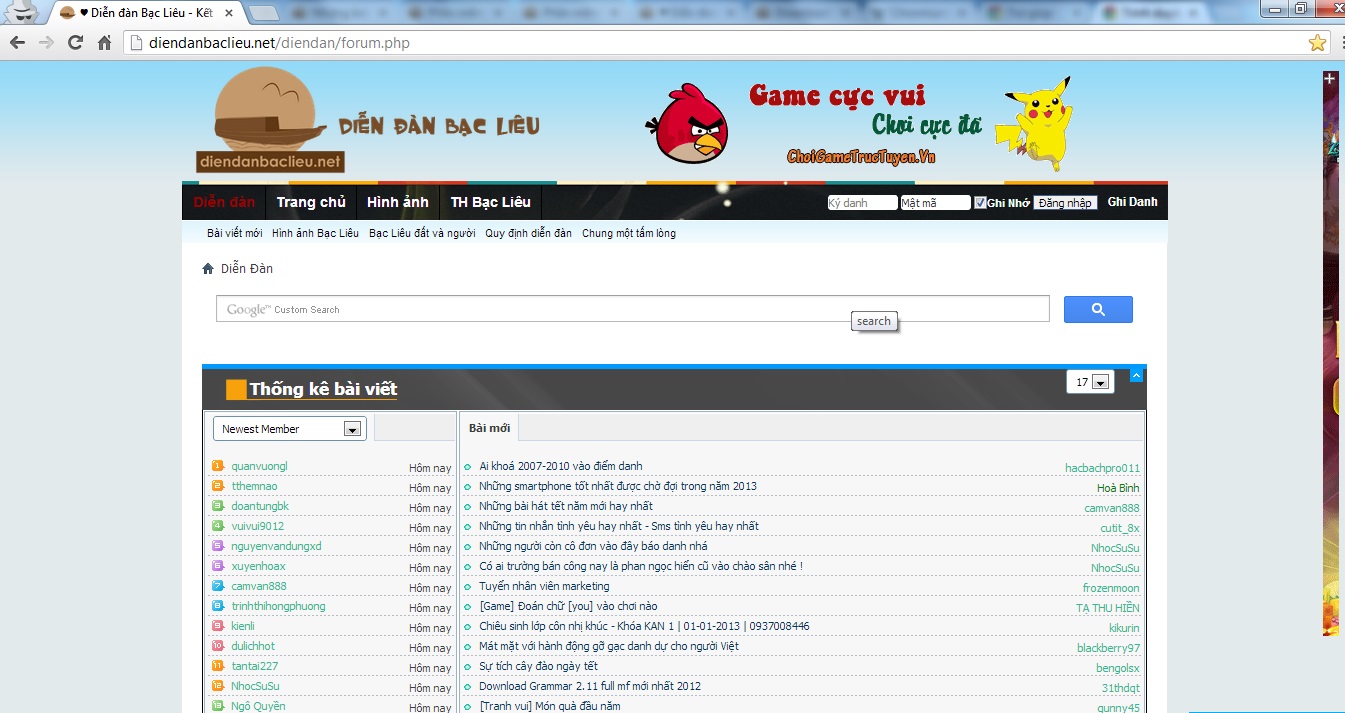Select the Bài mới tab
This screenshot has height=713, width=1345.
[x=489, y=428]
